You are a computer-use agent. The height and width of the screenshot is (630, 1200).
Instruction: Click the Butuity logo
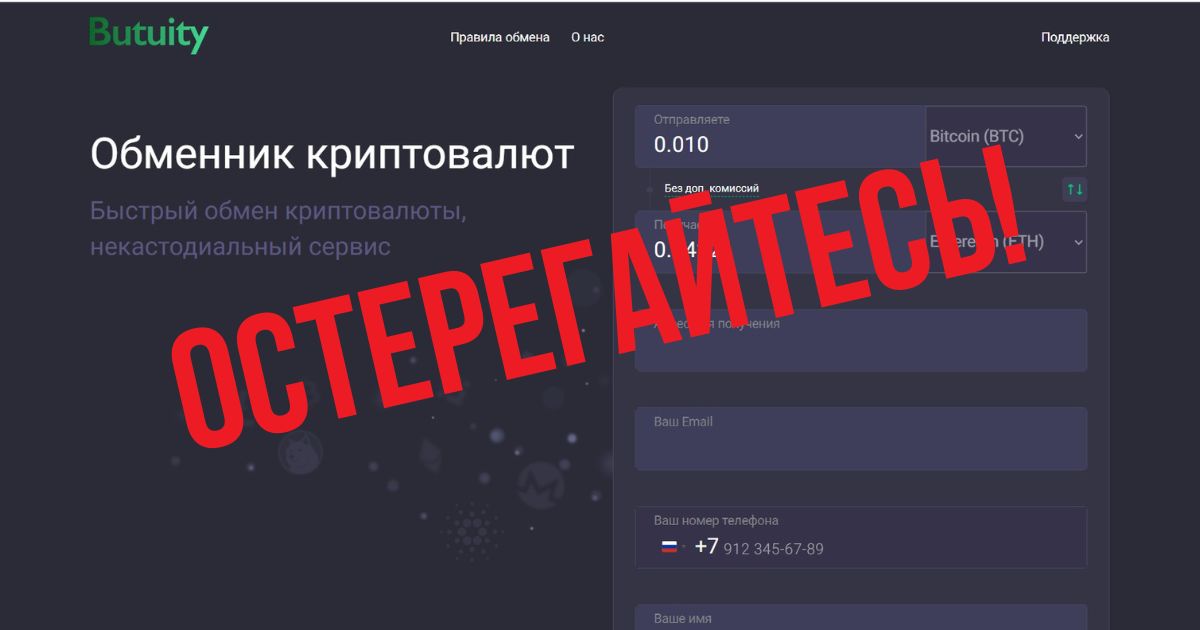(x=148, y=34)
